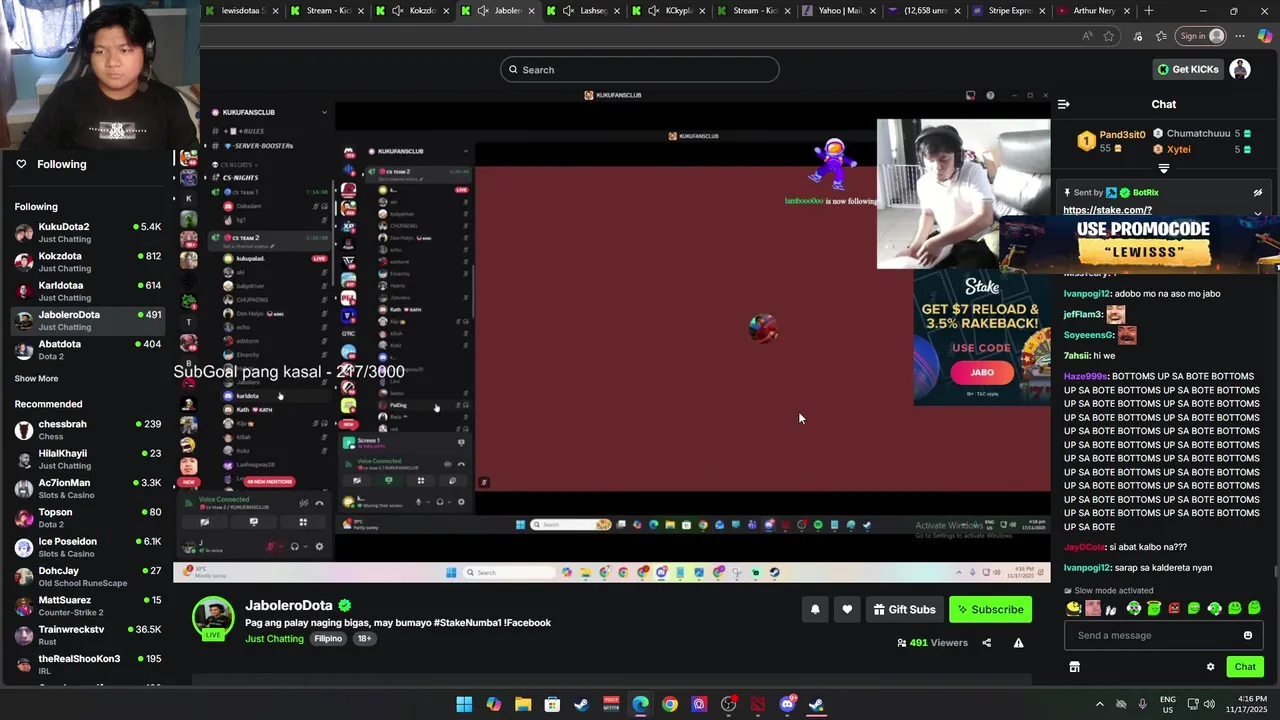The image size is (1280, 720).
Task: Open the user profile avatar next to Get KICKs
Action: click(1240, 69)
